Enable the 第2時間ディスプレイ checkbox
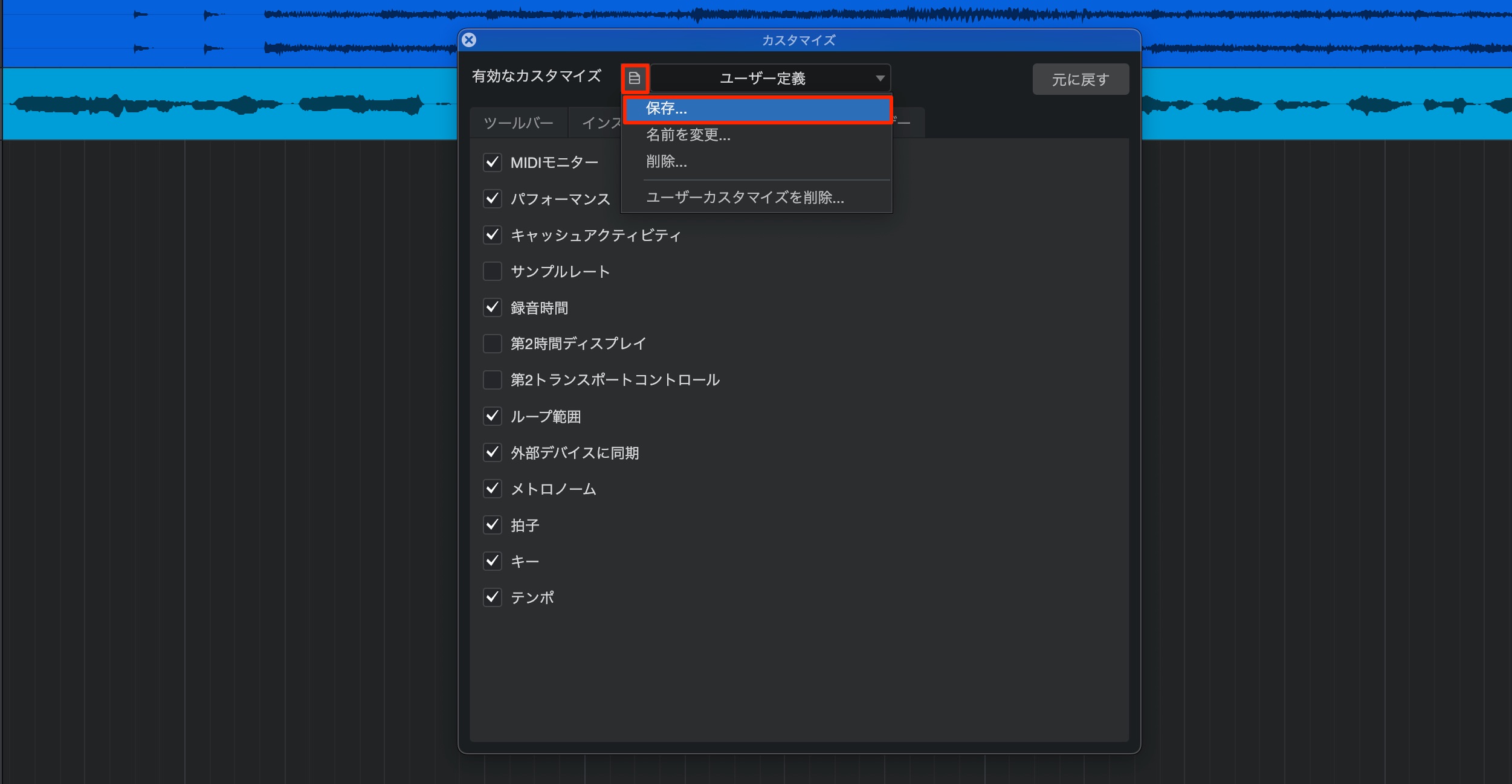The width and height of the screenshot is (1512, 784). pyautogui.click(x=493, y=344)
